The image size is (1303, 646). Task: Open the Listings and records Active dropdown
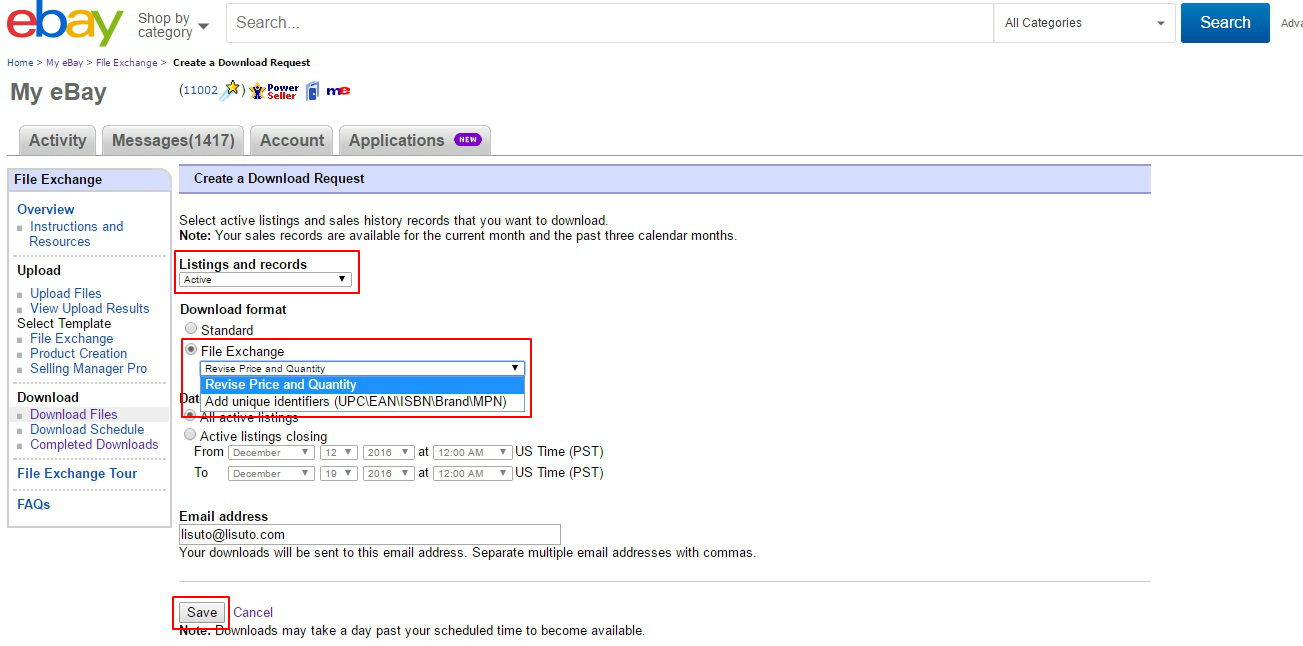click(x=265, y=279)
